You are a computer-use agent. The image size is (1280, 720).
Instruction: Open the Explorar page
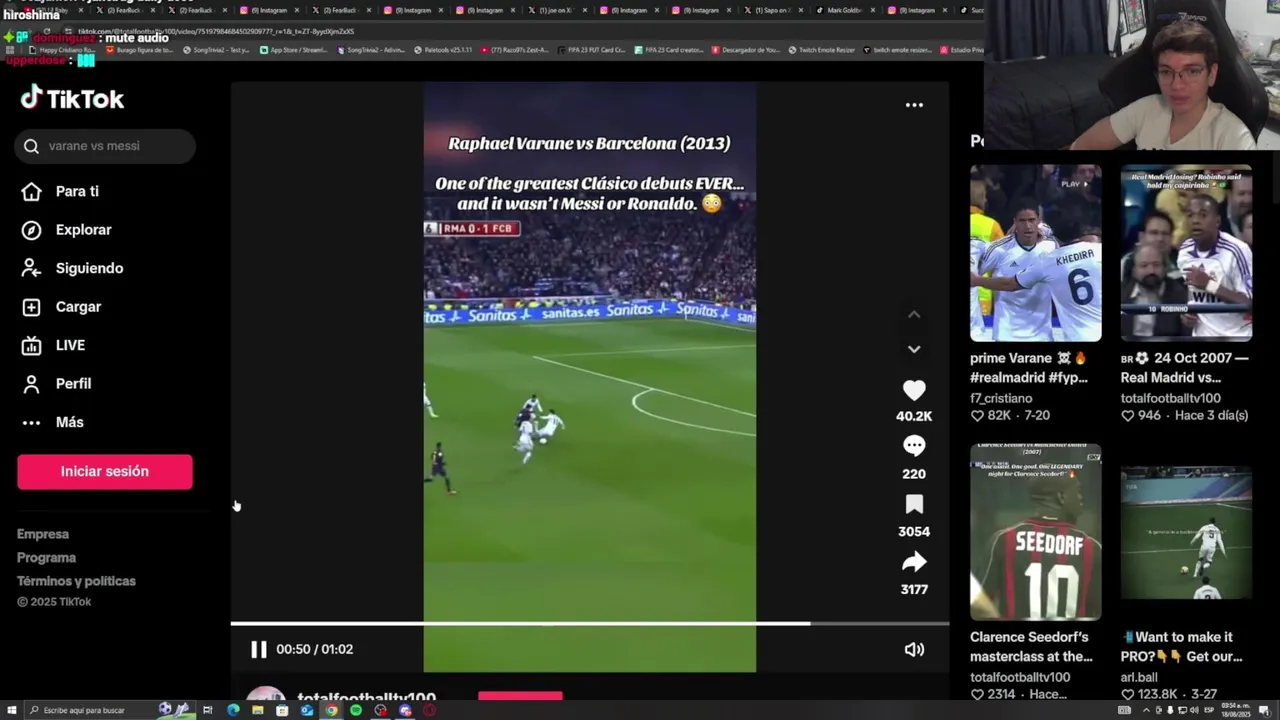[67, 230]
